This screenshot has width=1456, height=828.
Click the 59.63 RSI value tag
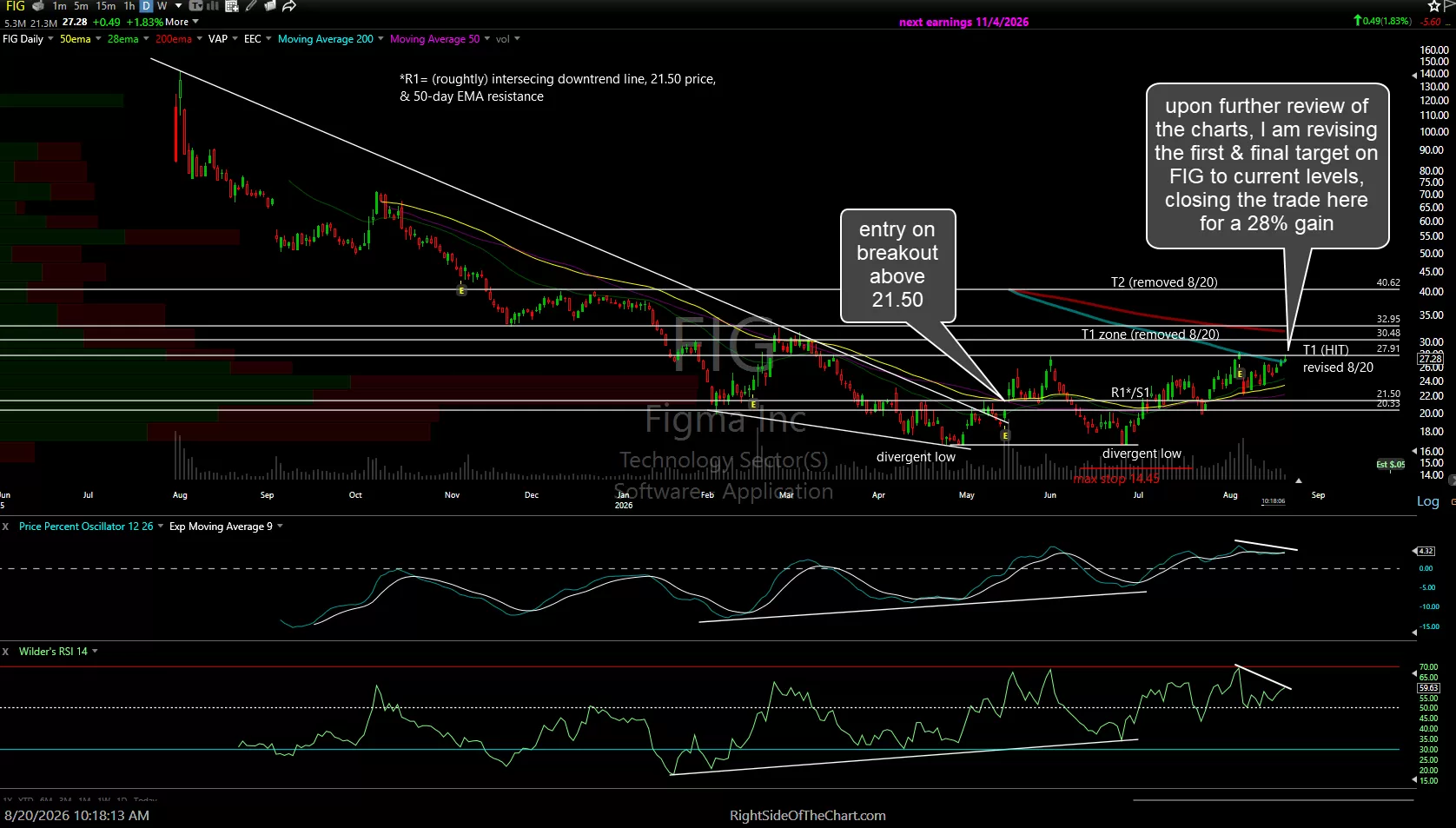click(1428, 688)
